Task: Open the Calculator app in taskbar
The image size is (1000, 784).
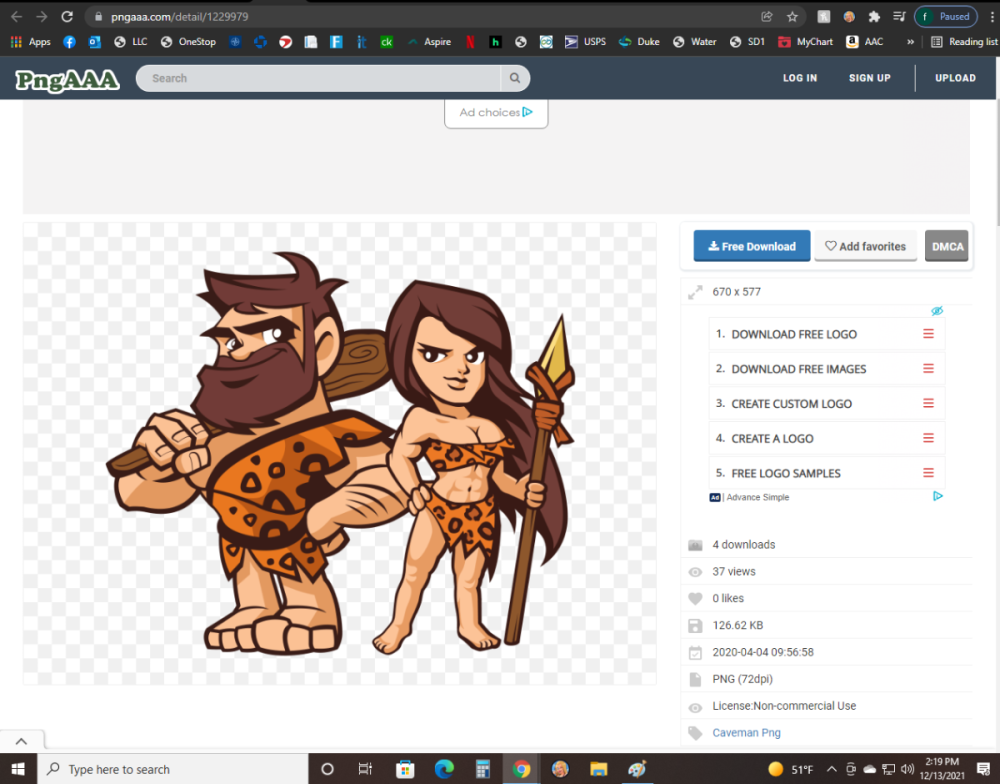Action: pyautogui.click(x=483, y=769)
